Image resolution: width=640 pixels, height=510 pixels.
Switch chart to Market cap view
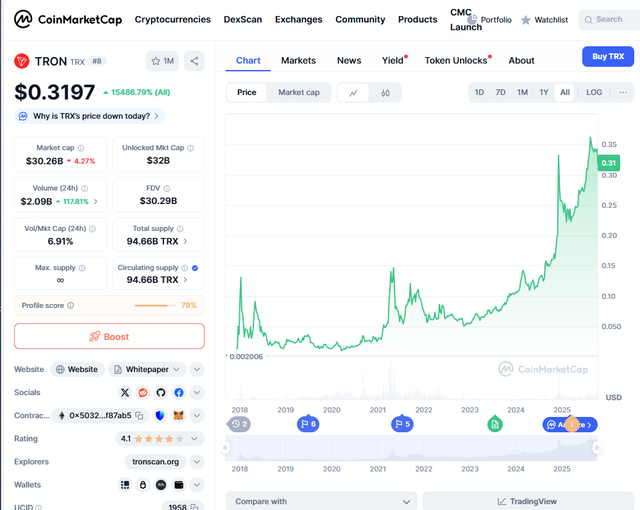(298, 93)
